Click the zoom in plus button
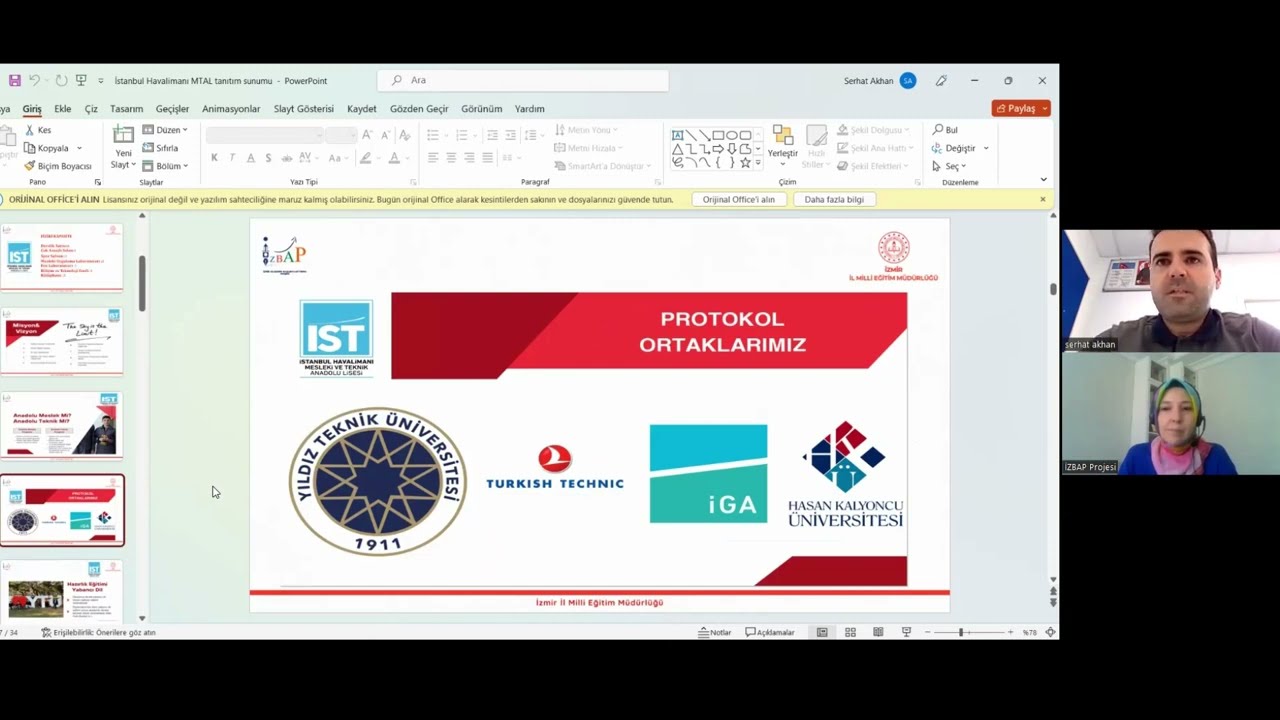The image size is (1280, 720). (1010, 632)
